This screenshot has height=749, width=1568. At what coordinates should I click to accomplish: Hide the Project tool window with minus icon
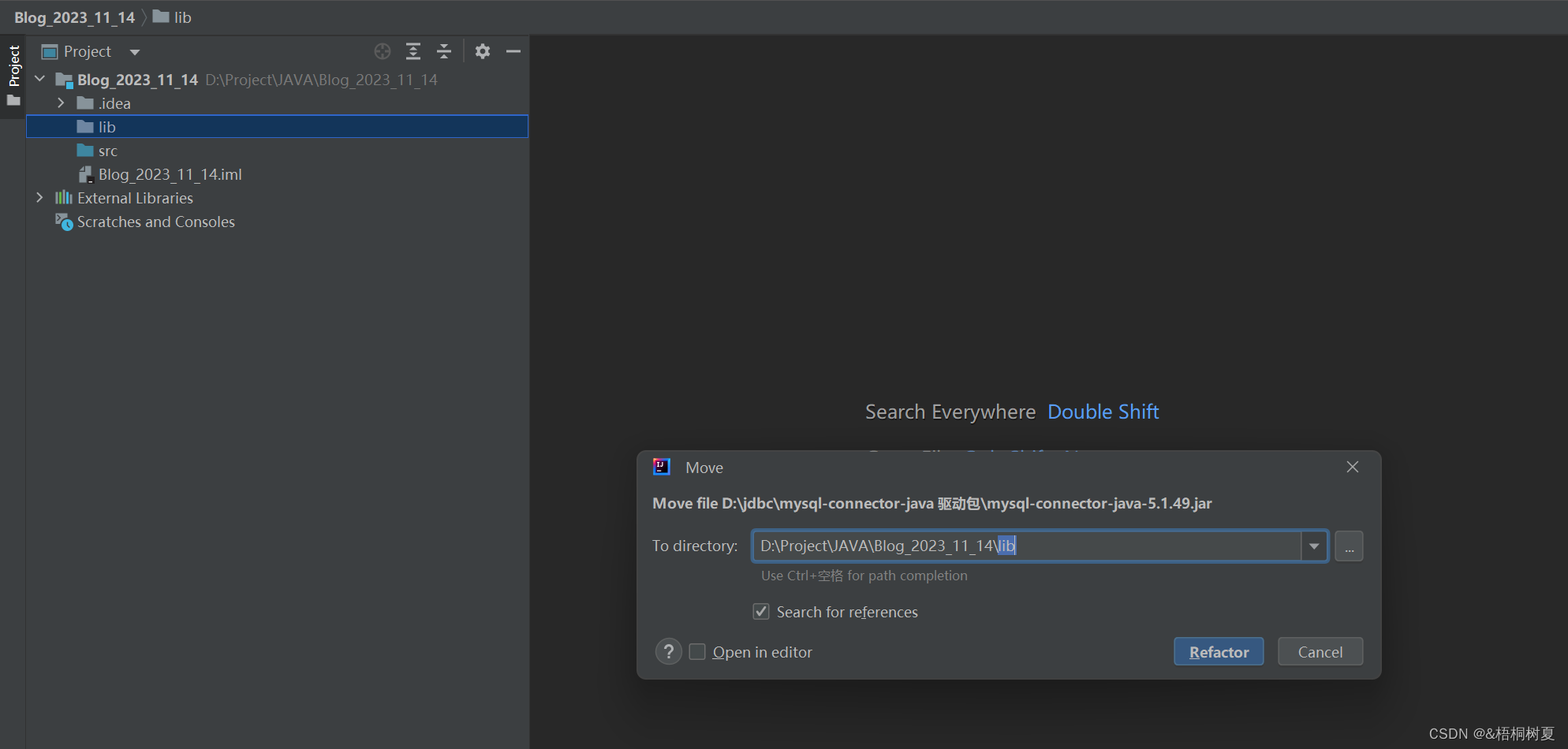click(x=513, y=51)
